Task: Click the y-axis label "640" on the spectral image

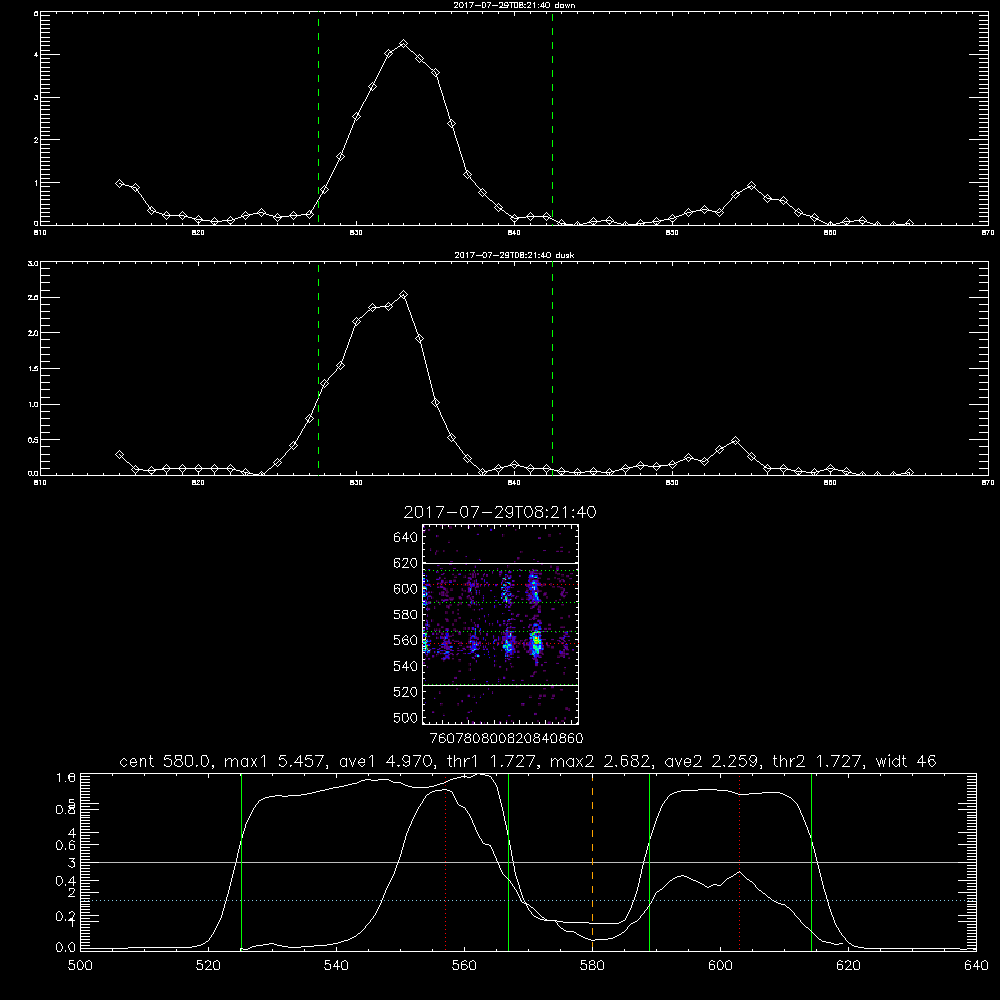Action: [x=405, y=538]
